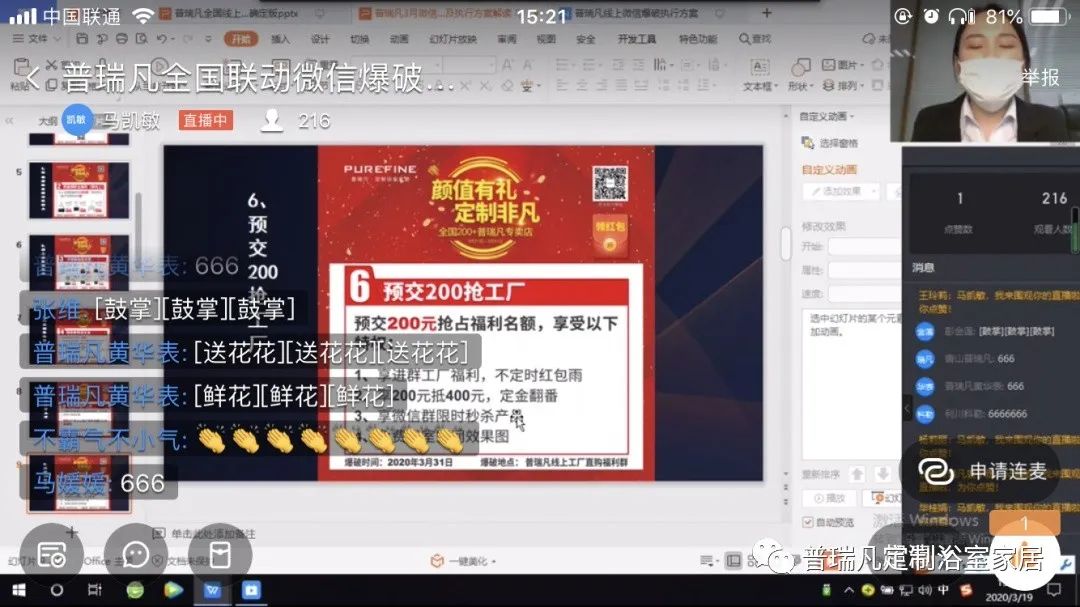Tap the checklist document round button
This screenshot has width=1080, height=607.
coord(52,554)
